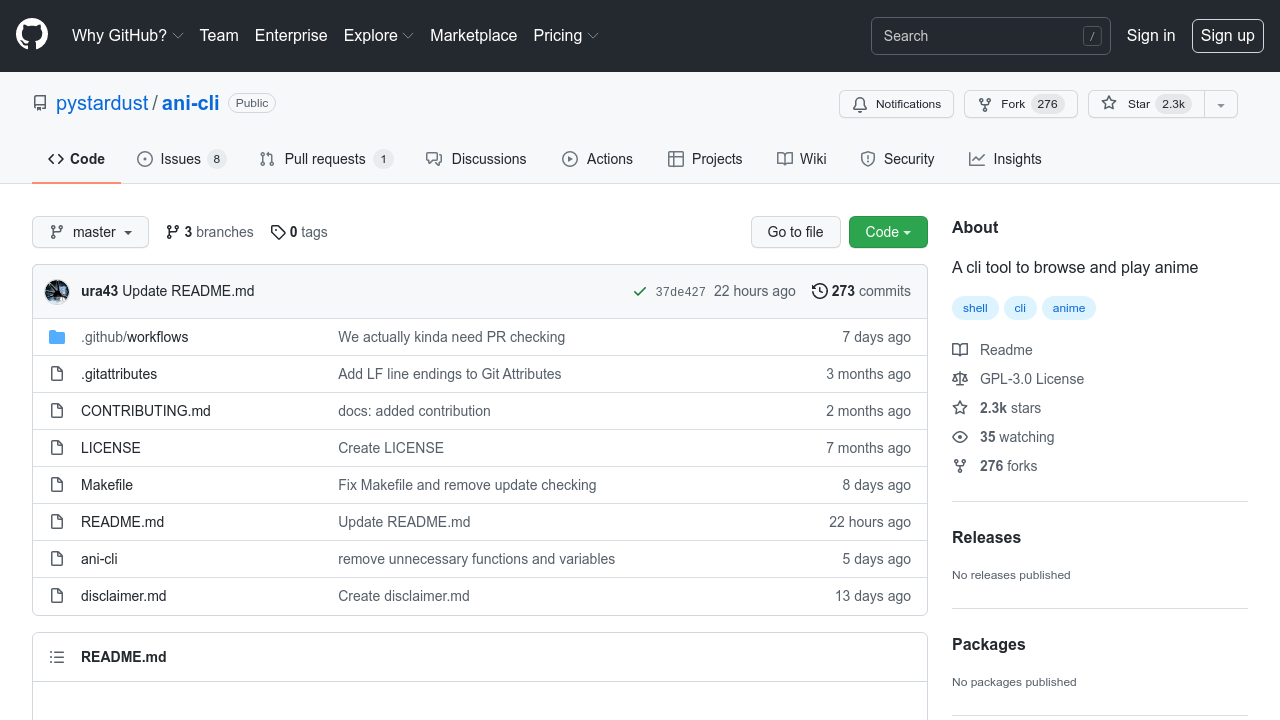Select the Code tab

[x=76, y=159]
